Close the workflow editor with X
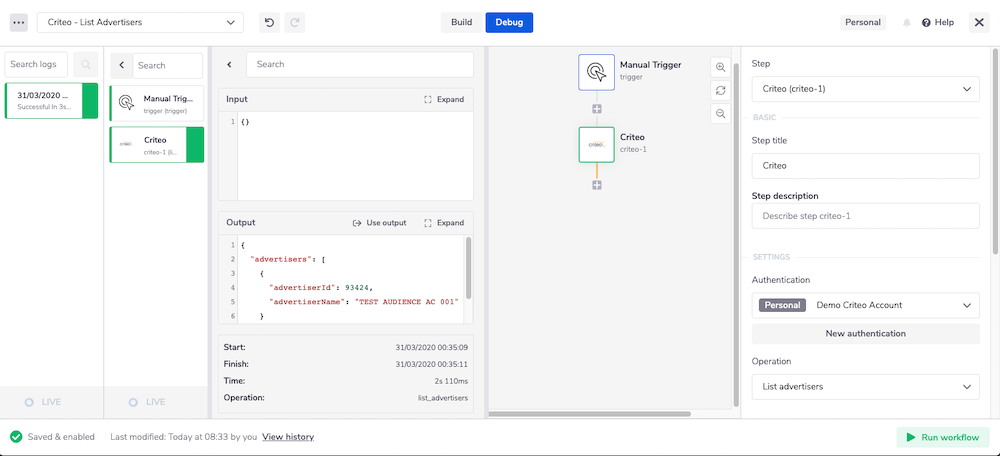The height and width of the screenshot is (456, 1000). tap(979, 22)
